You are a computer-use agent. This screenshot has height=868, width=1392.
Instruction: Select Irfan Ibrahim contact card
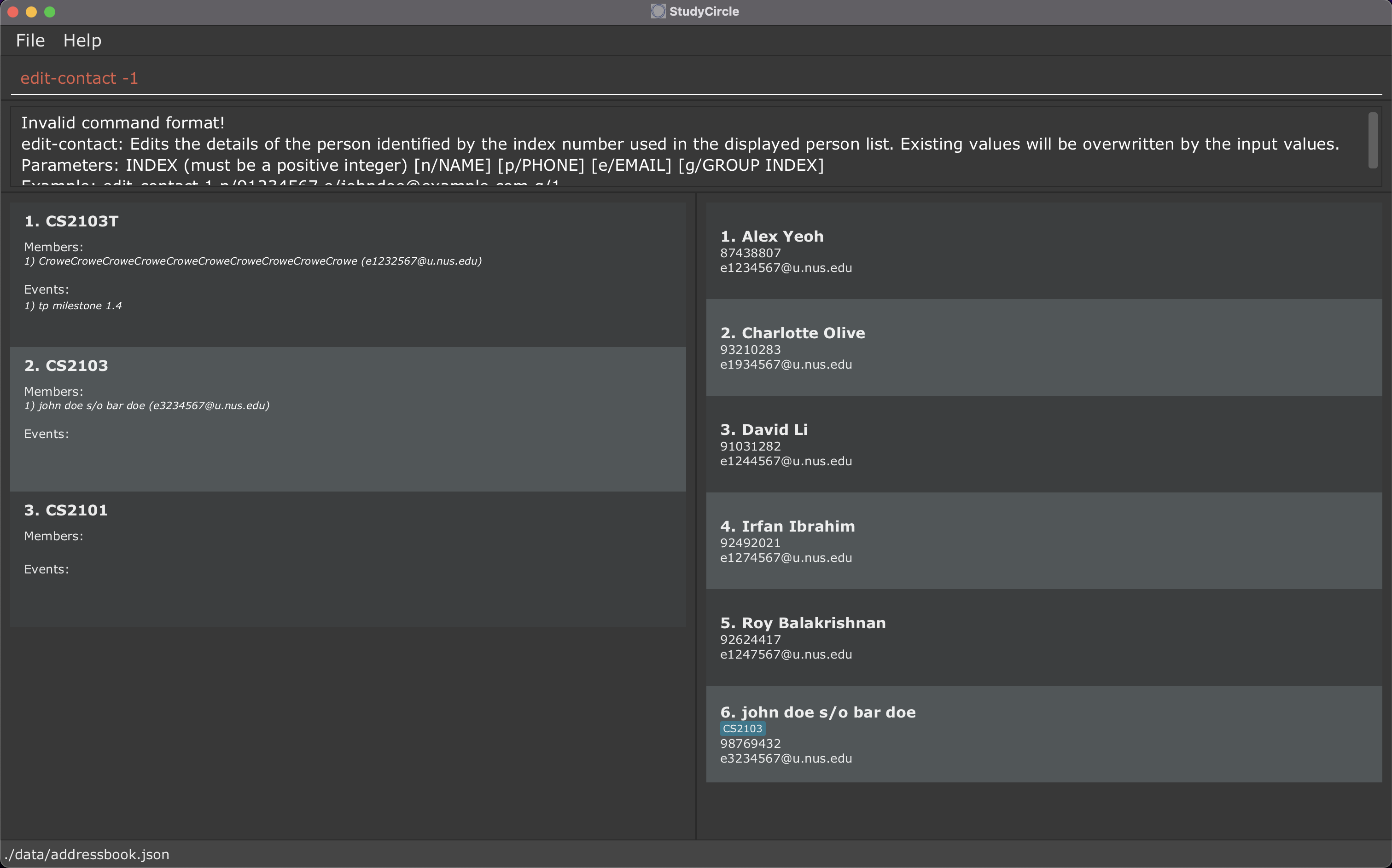[1043, 541]
